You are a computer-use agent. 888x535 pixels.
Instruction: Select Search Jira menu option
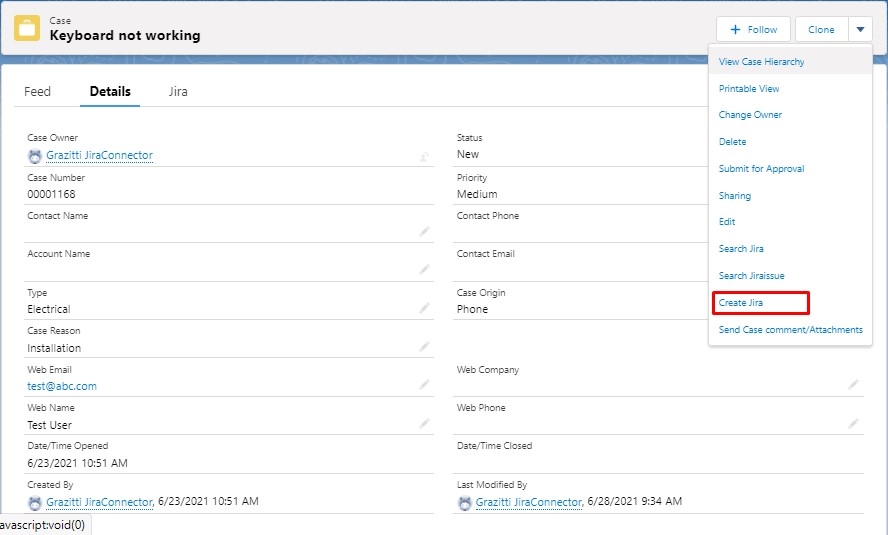[x=741, y=249]
